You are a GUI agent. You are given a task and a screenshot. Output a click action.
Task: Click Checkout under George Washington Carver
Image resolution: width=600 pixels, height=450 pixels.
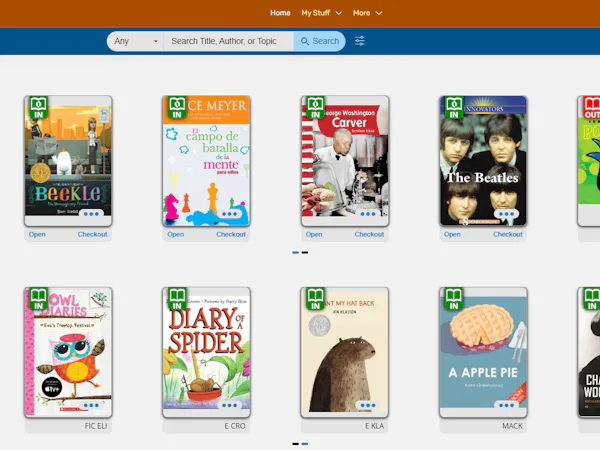[369, 234]
